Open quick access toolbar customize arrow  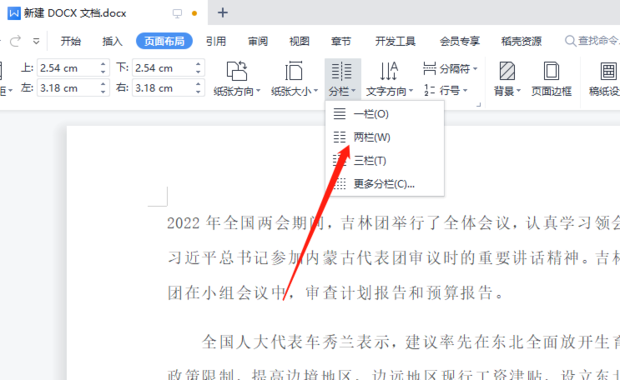click(36, 41)
